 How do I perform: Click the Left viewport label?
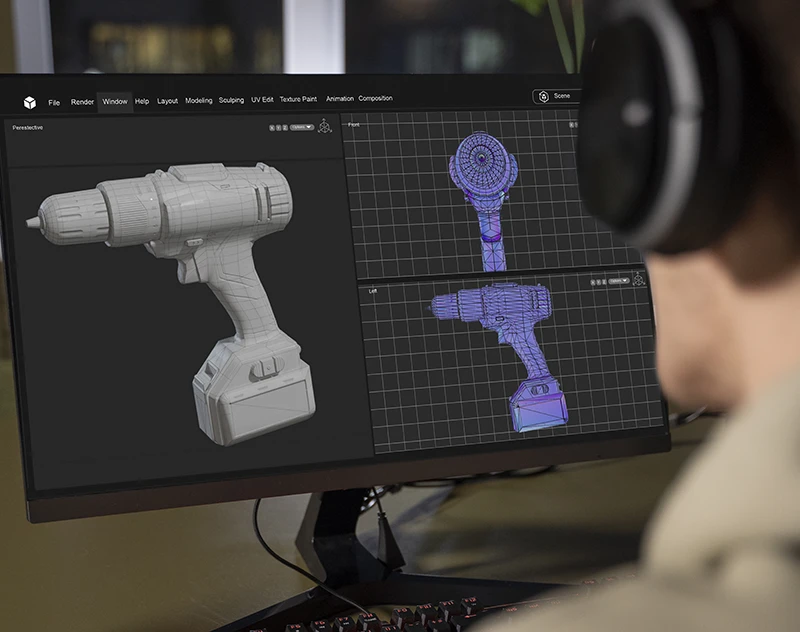pos(373,291)
